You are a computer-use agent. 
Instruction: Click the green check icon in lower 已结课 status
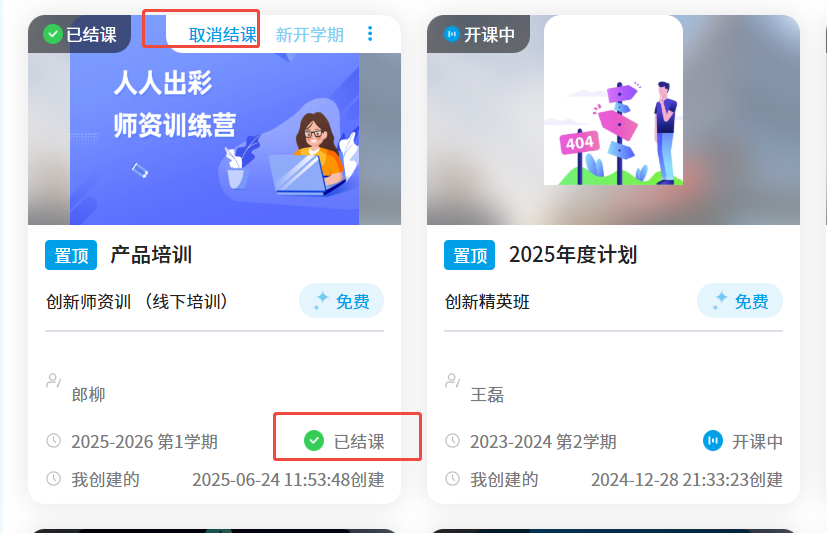(x=314, y=441)
